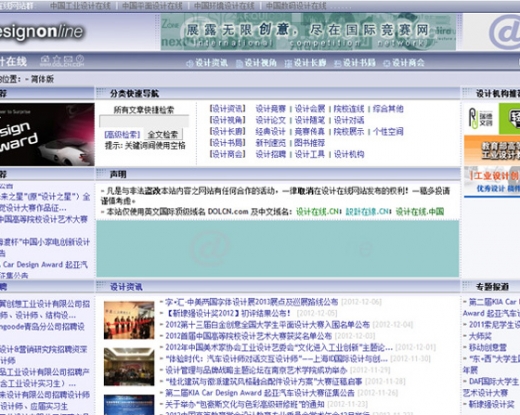Screen dimensions: 520x415
Task: Open the 设计随笔 category link
Action: 310,120
